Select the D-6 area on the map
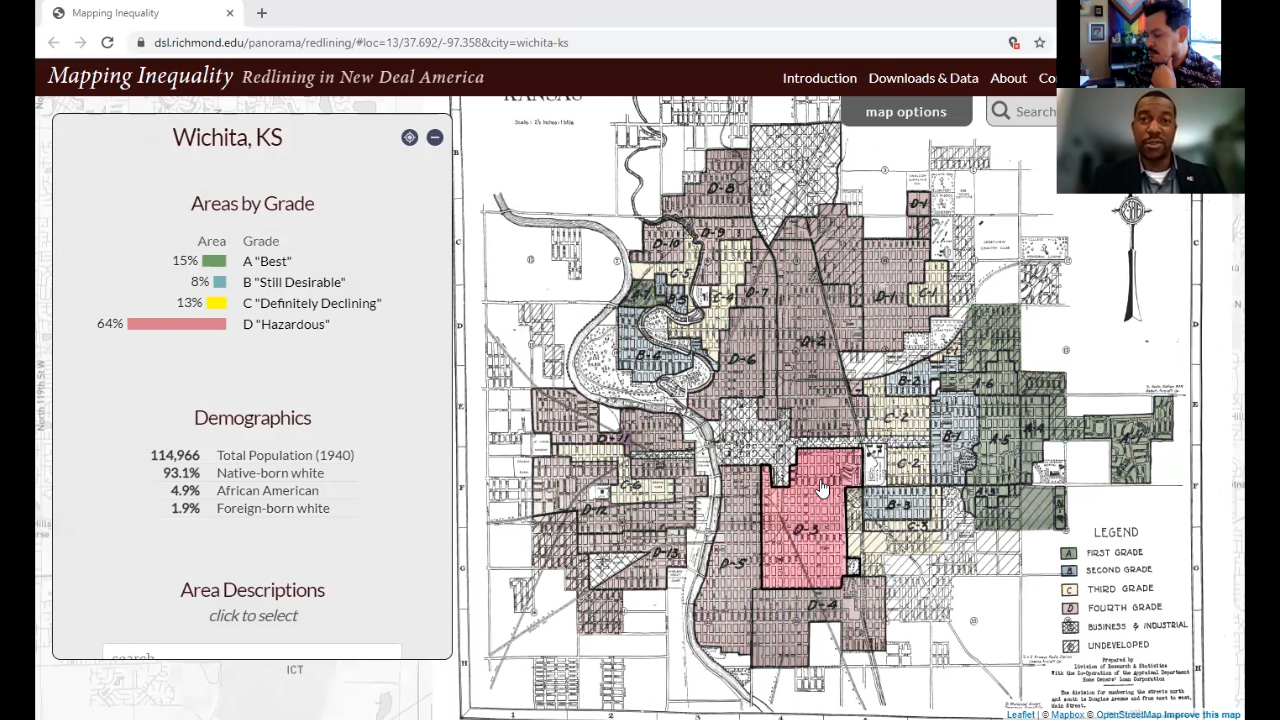This screenshot has width=1280, height=720. pyautogui.click(x=742, y=359)
